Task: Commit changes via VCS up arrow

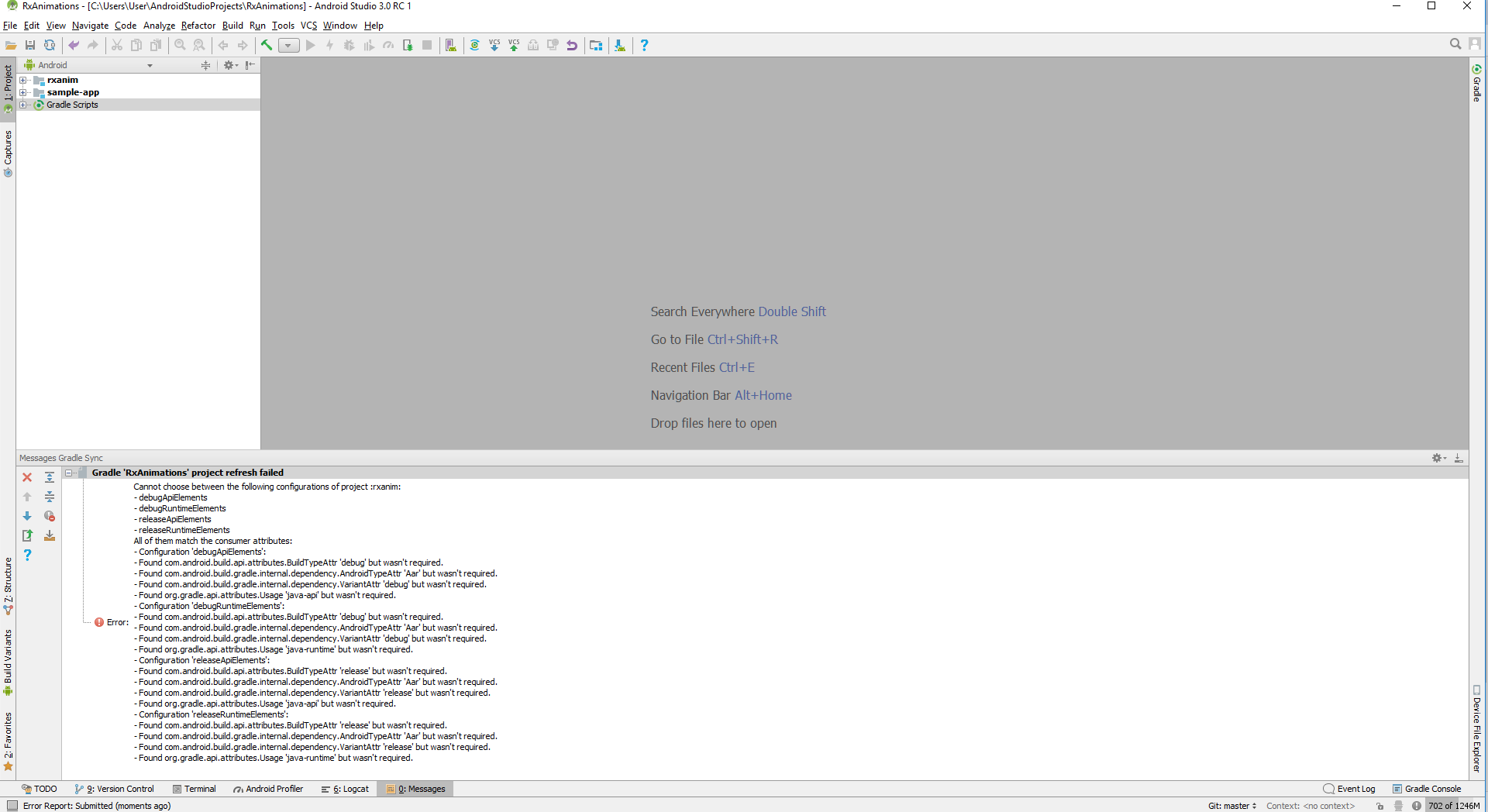Action: point(514,46)
